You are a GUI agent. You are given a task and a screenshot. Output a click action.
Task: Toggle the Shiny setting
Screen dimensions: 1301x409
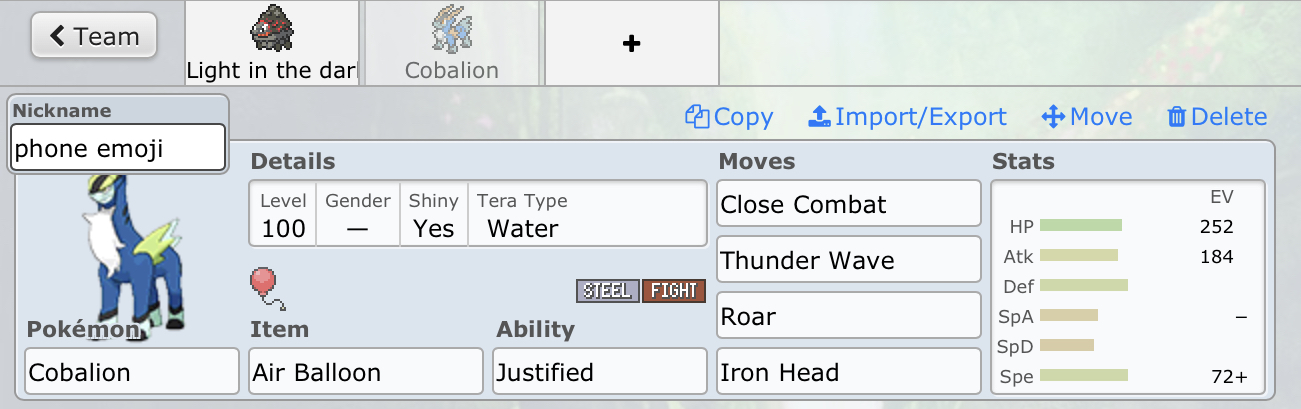[433, 215]
